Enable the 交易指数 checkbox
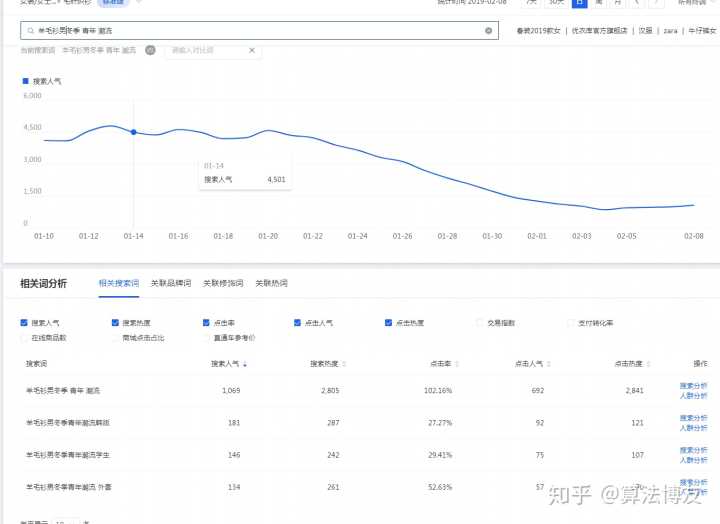 [x=480, y=323]
